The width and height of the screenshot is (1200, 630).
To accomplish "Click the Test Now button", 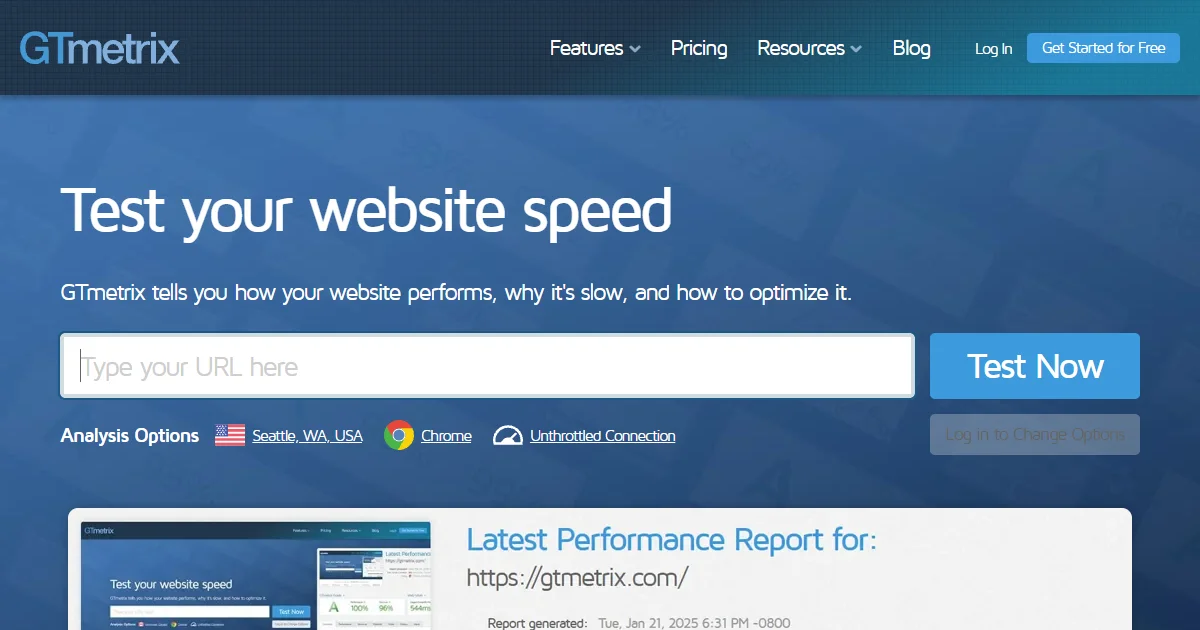I will click(1035, 366).
